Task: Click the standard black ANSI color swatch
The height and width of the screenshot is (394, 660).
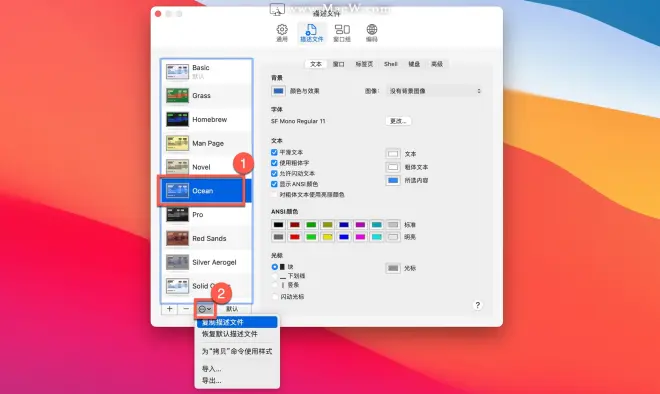Action: point(278,225)
